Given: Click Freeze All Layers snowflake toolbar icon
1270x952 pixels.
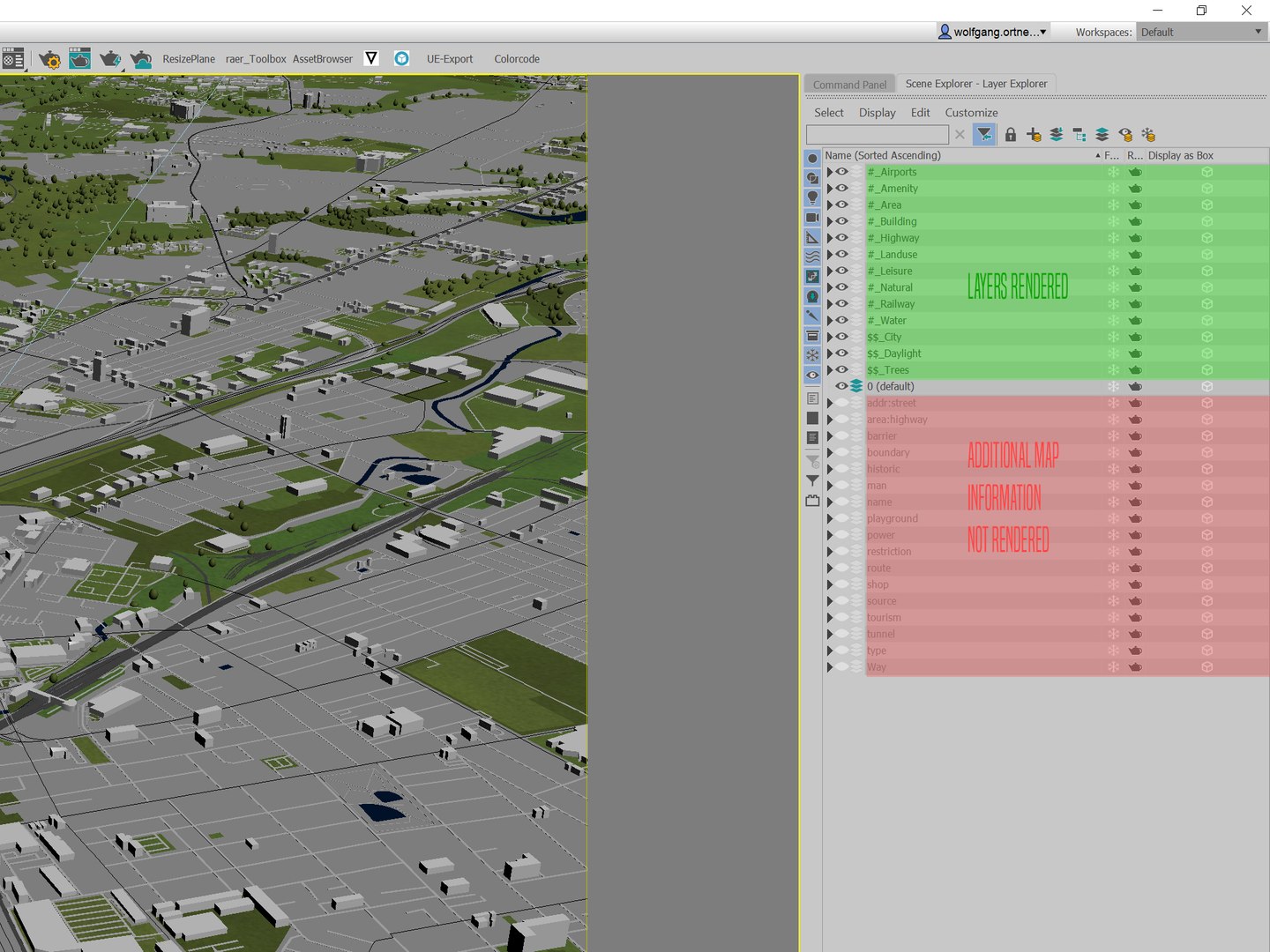Looking at the screenshot, I should click(x=1148, y=134).
